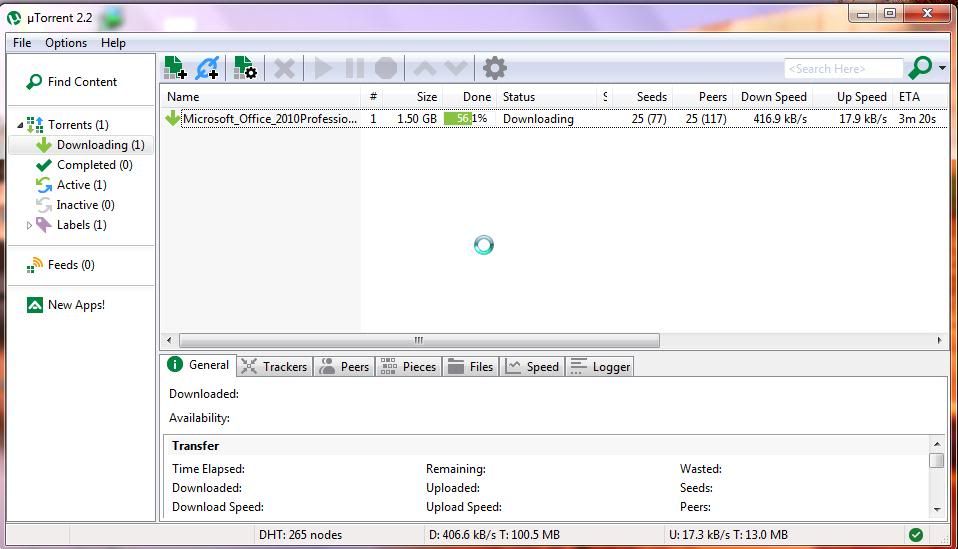
Task: Click the Search Here input field
Action: point(843,69)
